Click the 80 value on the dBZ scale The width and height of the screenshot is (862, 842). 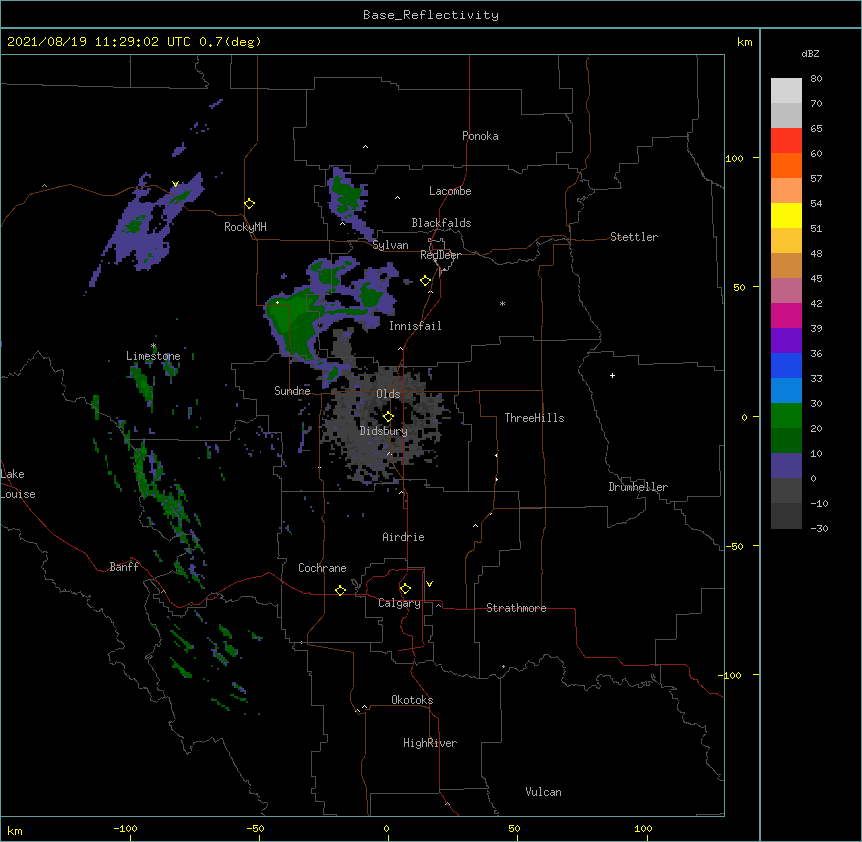pos(816,79)
